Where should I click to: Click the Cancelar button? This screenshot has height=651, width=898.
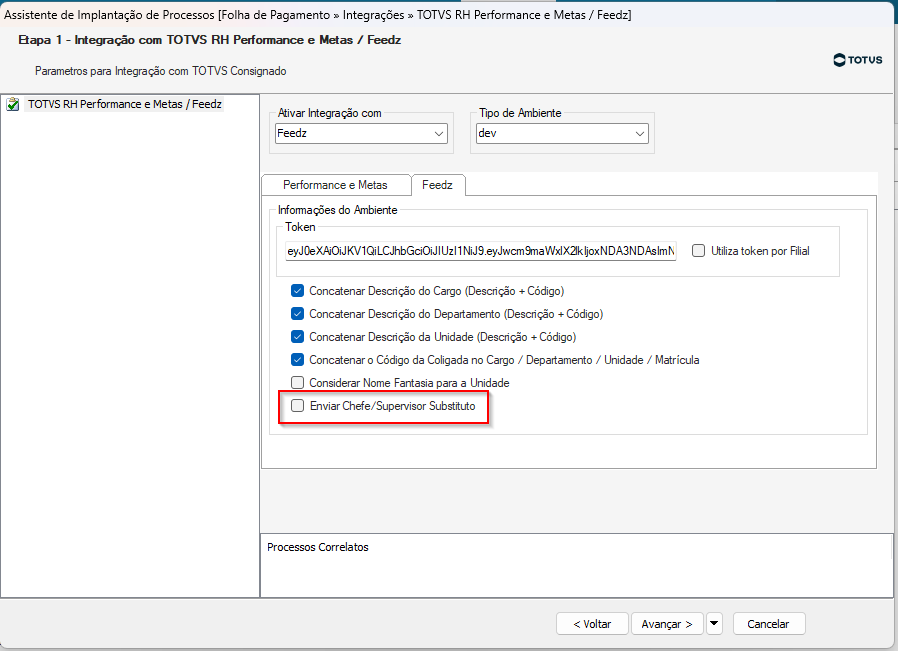pos(769,624)
